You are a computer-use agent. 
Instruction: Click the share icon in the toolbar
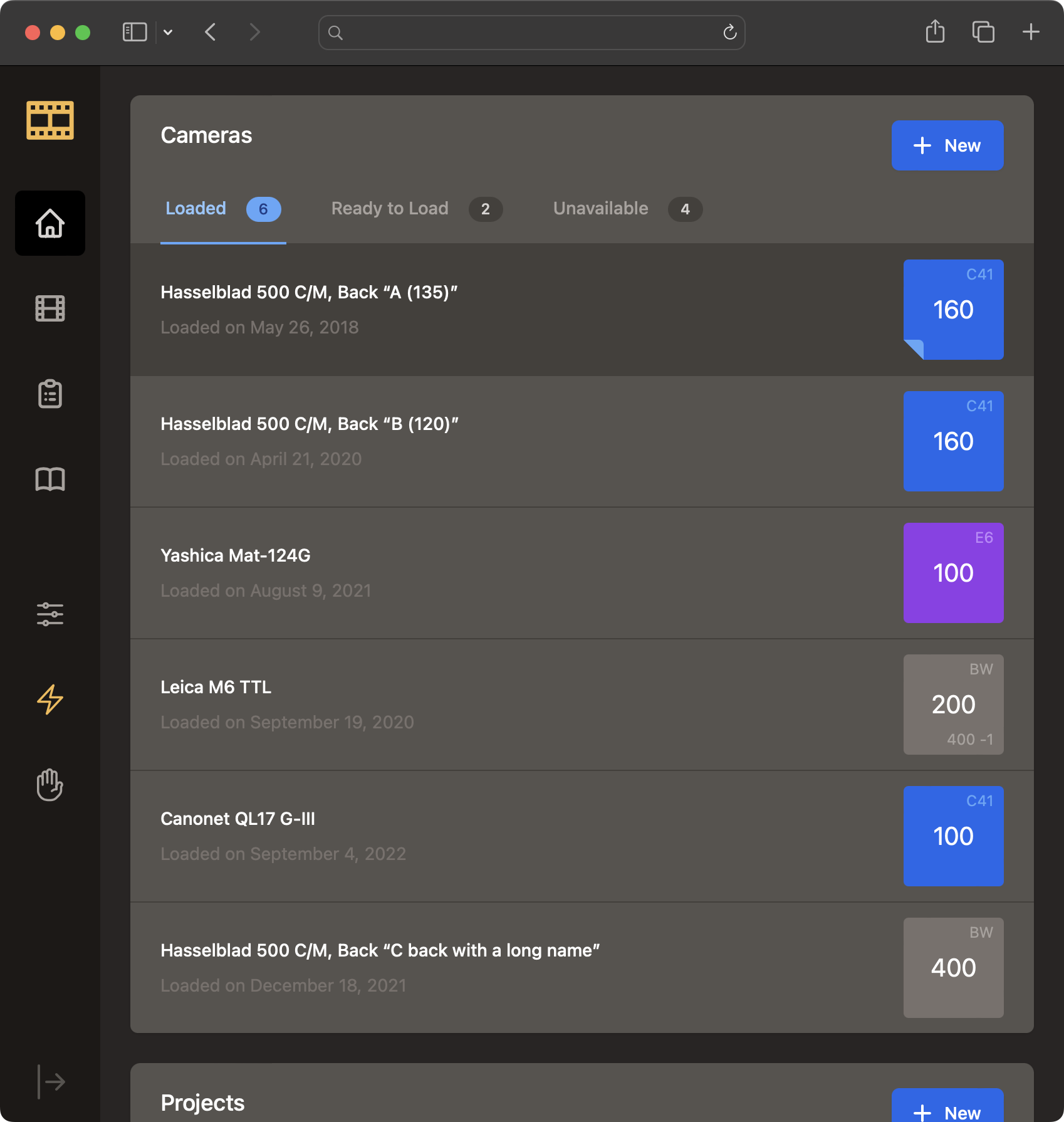935,32
